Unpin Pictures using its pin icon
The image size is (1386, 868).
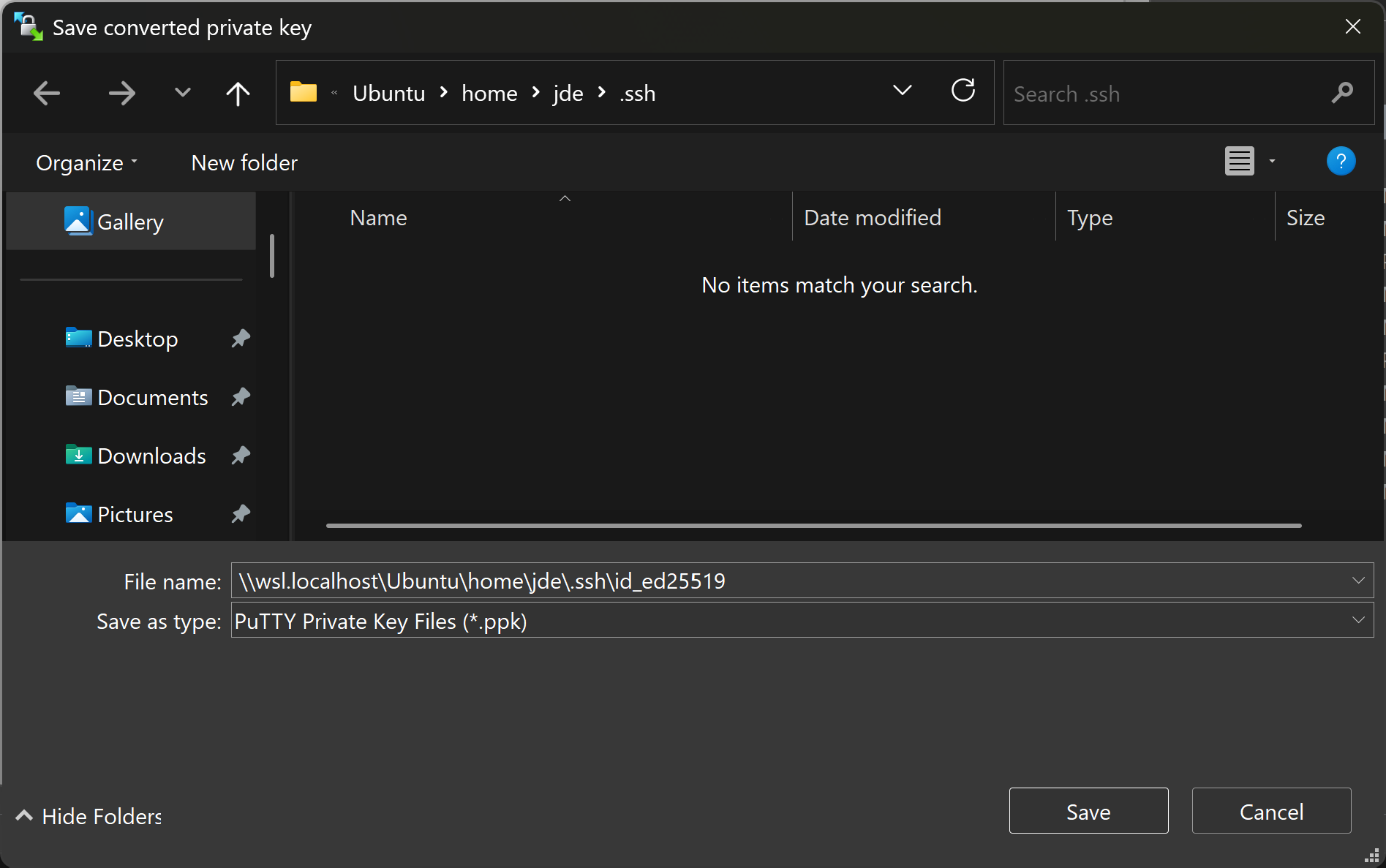pyautogui.click(x=241, y=514)
